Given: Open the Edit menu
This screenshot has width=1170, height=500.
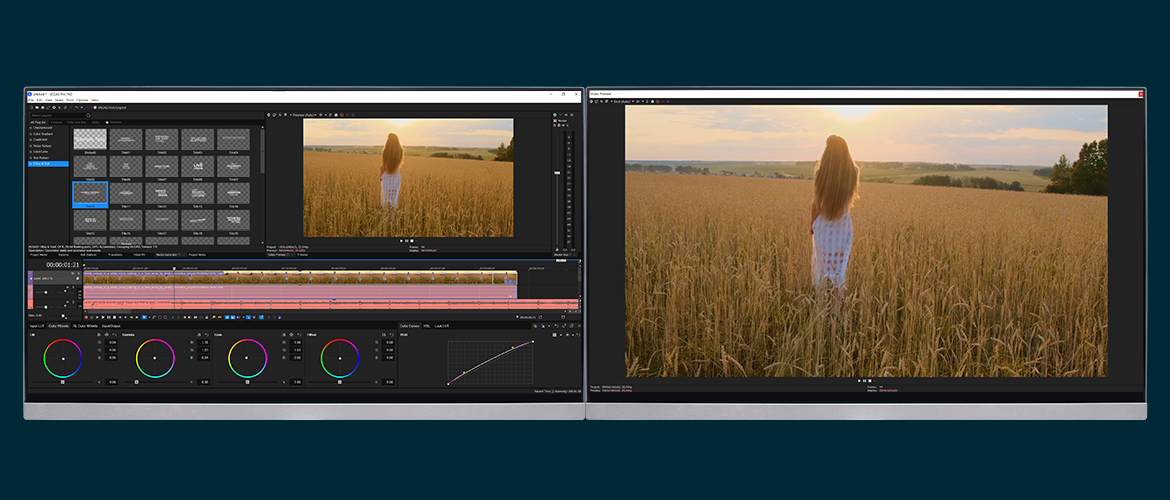Looking at the screenshot, I should [x=40, y=100].
